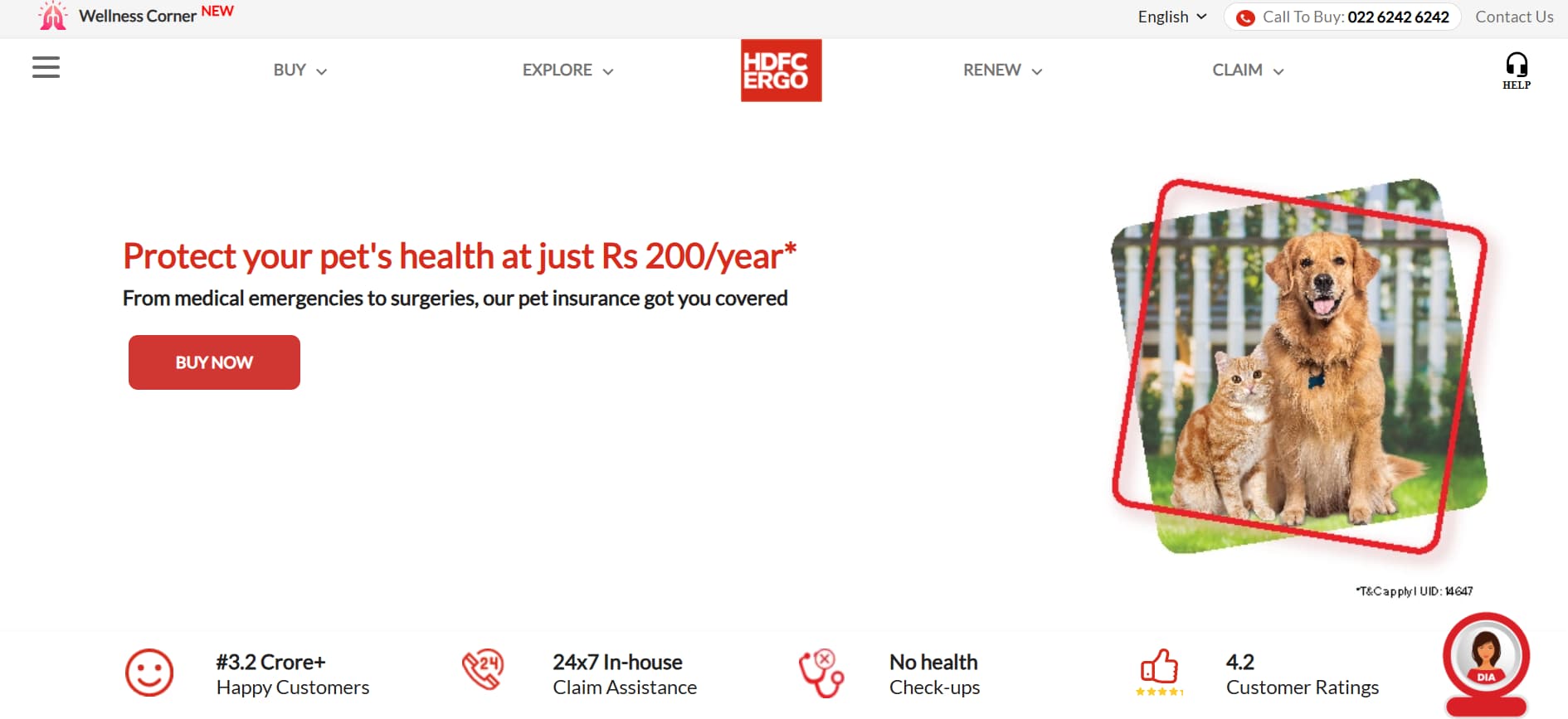
Task: Expand the English language dropdown
Action: tap(1172, 17)
